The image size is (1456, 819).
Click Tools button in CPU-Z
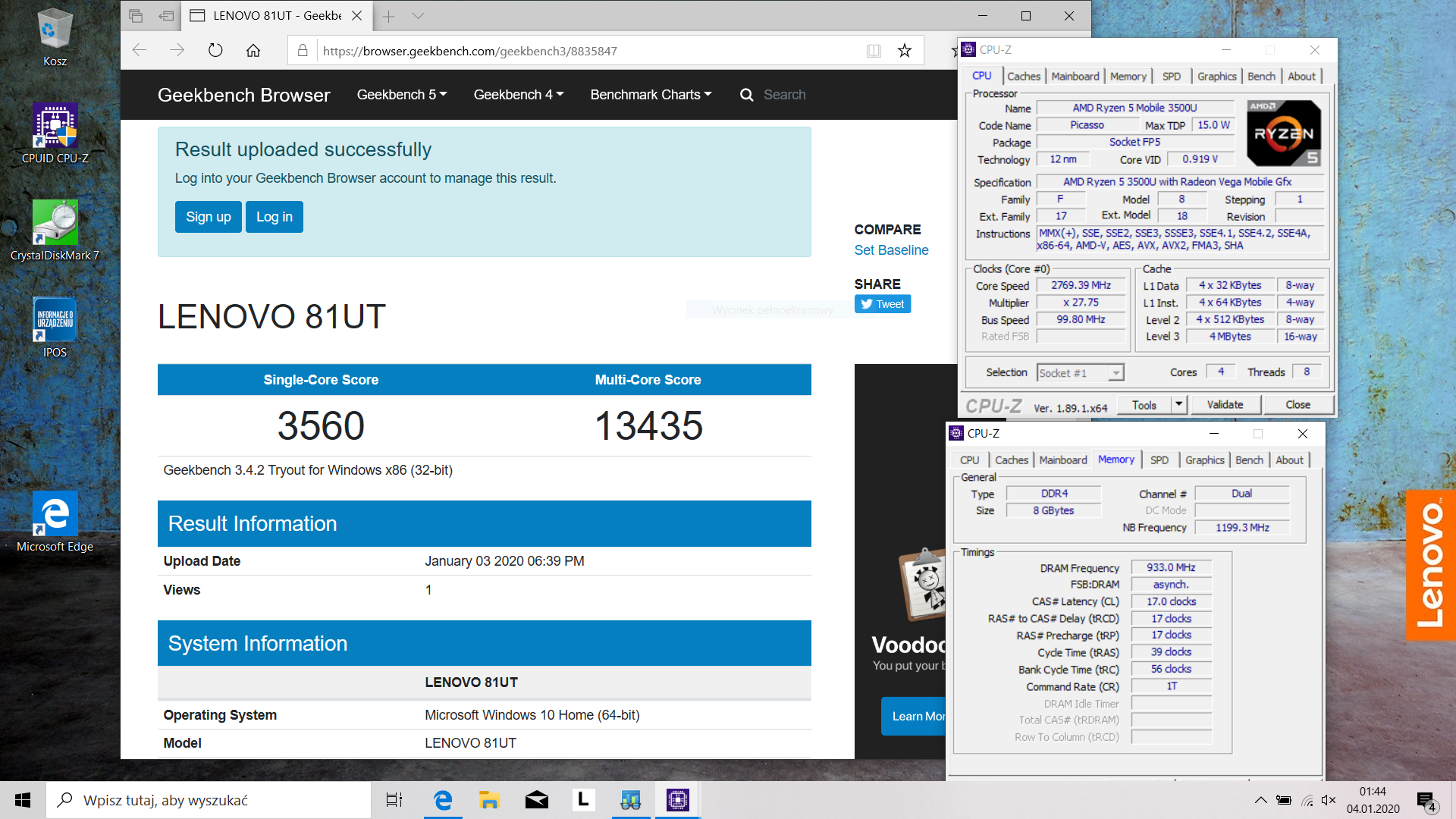pyautogui.click(x=1144, y=405)
